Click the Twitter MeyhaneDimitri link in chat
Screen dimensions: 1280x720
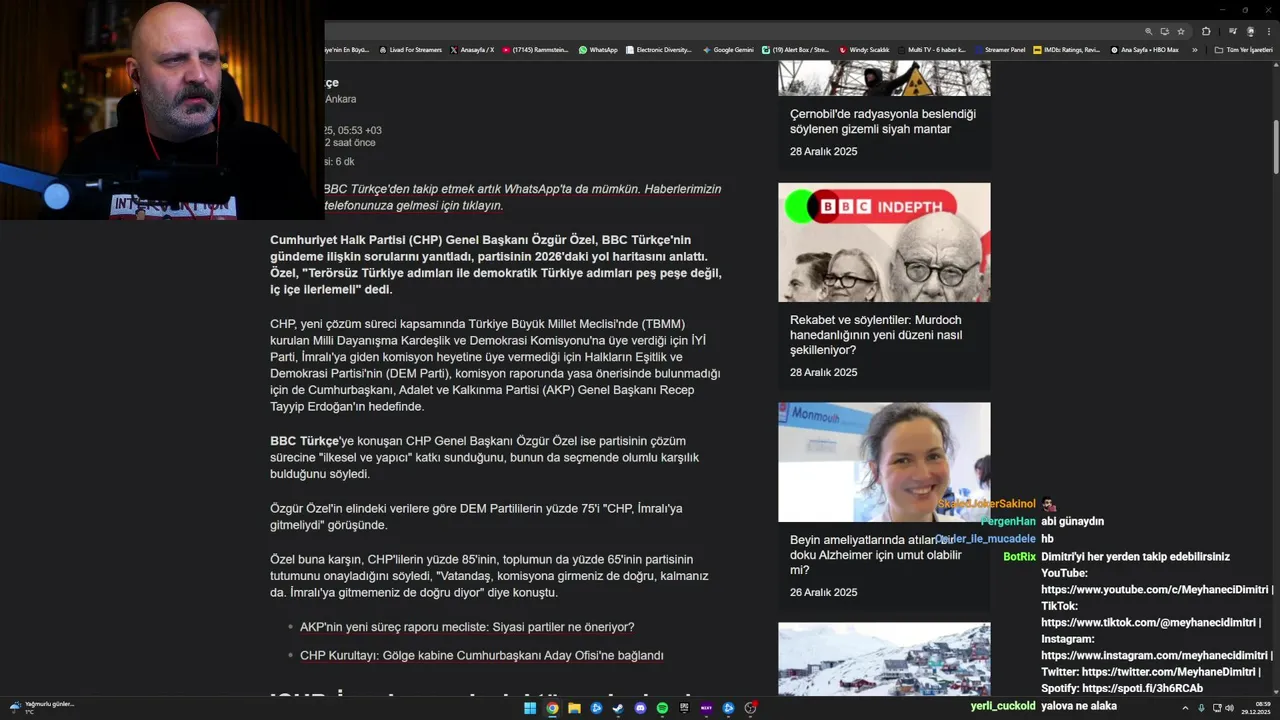(x=1169, y=672)
